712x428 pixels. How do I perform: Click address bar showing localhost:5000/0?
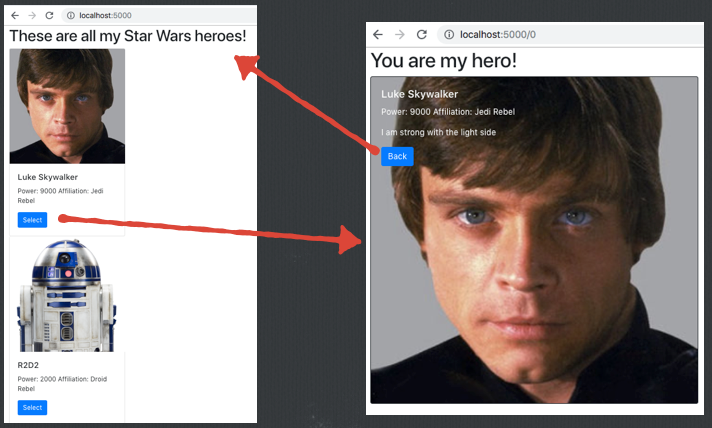pos(571,34)
